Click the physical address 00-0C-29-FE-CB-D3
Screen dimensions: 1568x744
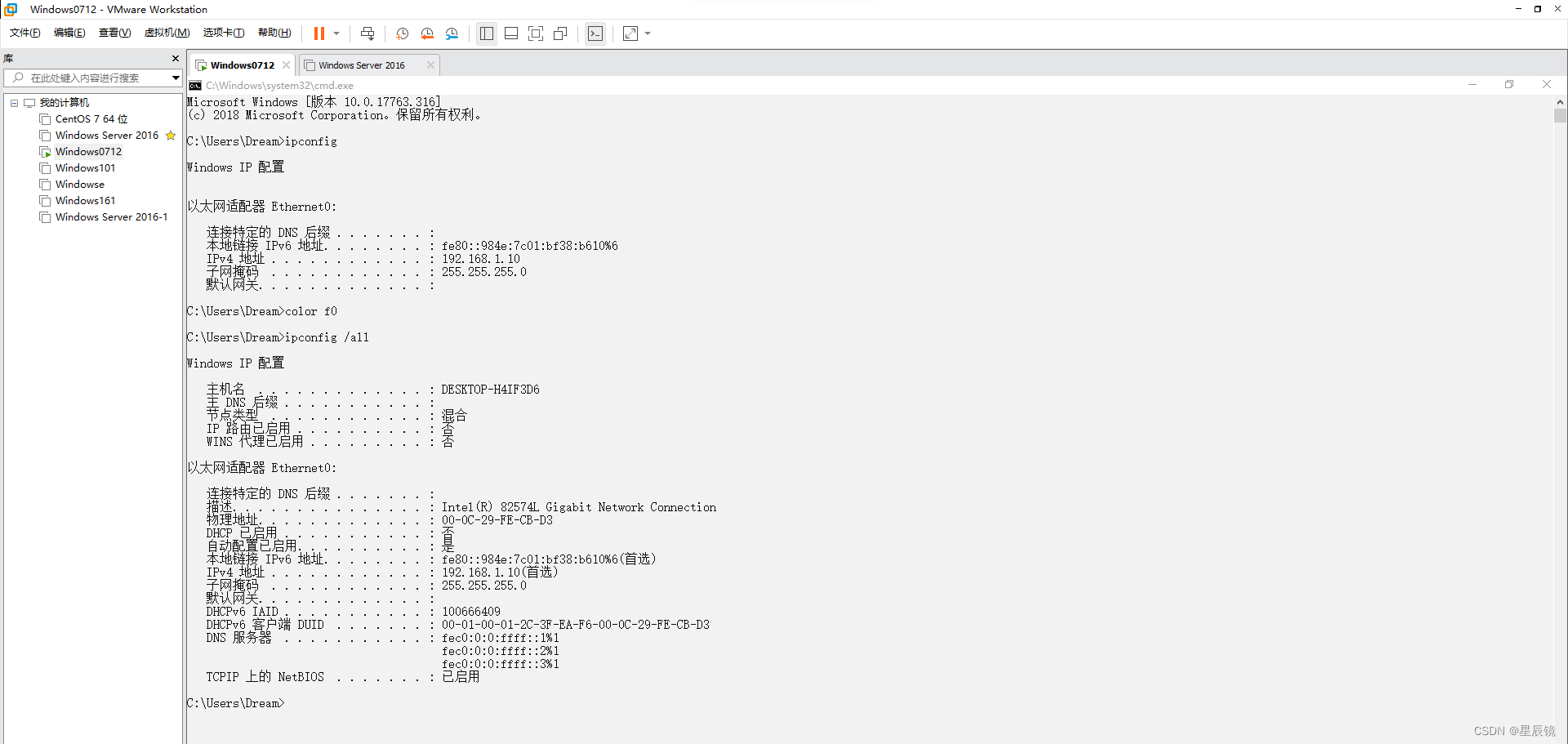(497, 520)
